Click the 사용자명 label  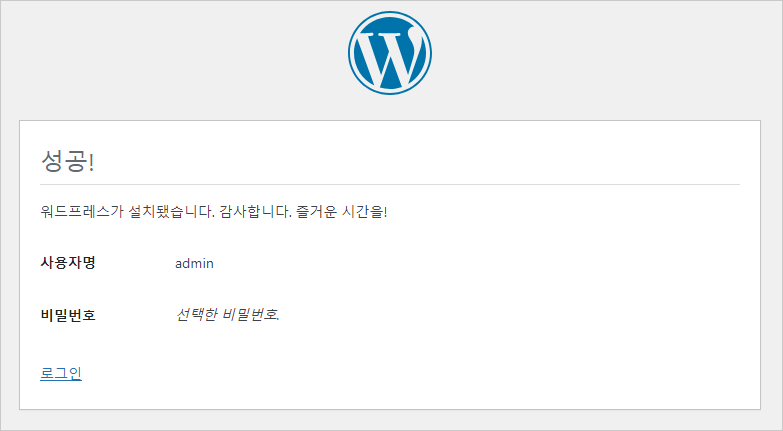68,262
